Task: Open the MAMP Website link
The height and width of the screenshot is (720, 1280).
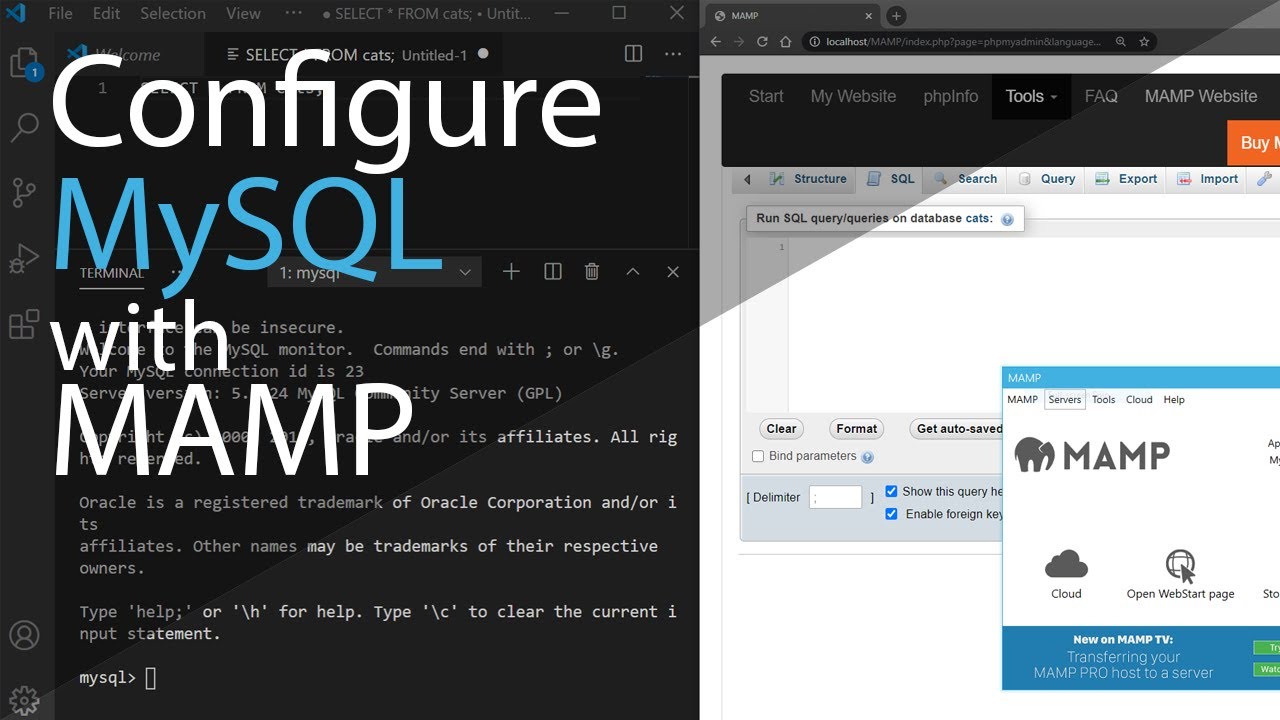Action: coord(1201,96)
